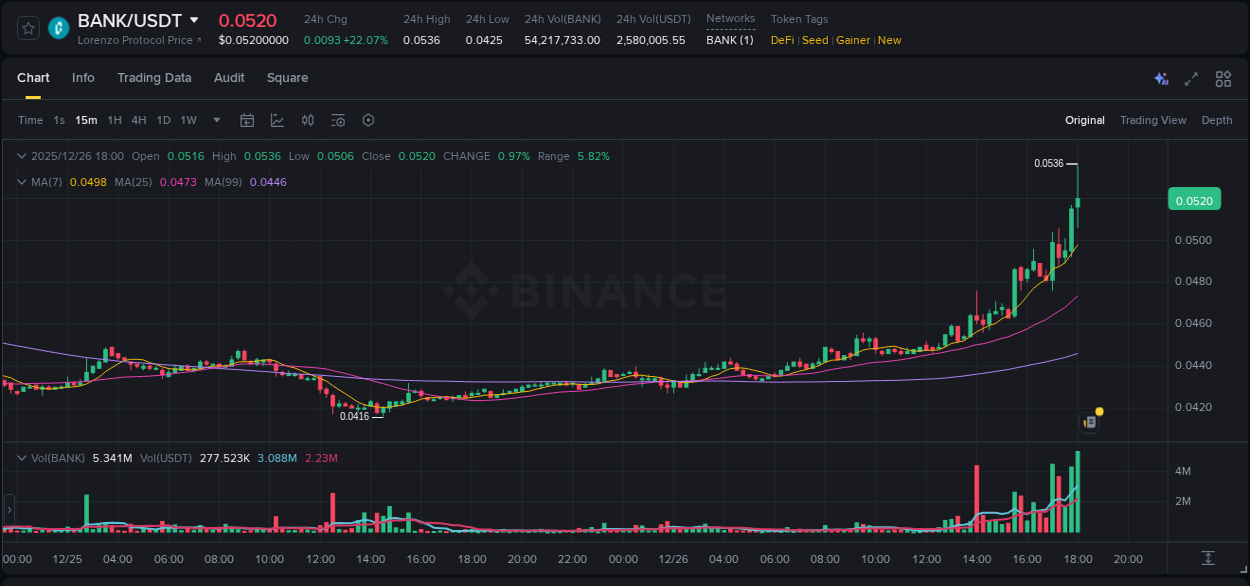
Task: Favorite BANK/USDT using the star icon
Action: (x=27, y=28)
